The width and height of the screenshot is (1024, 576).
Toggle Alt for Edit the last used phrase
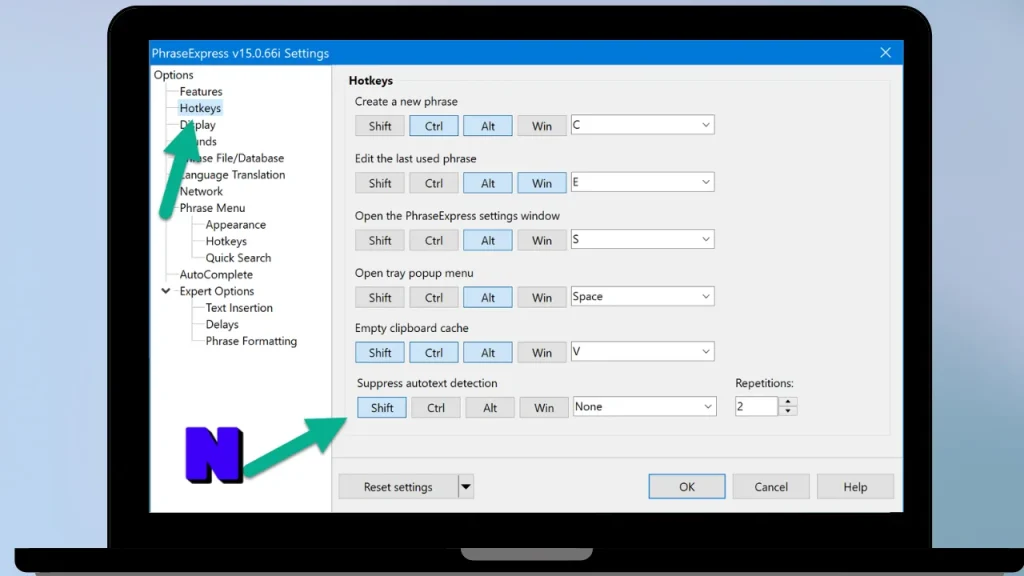click(488, 184)
